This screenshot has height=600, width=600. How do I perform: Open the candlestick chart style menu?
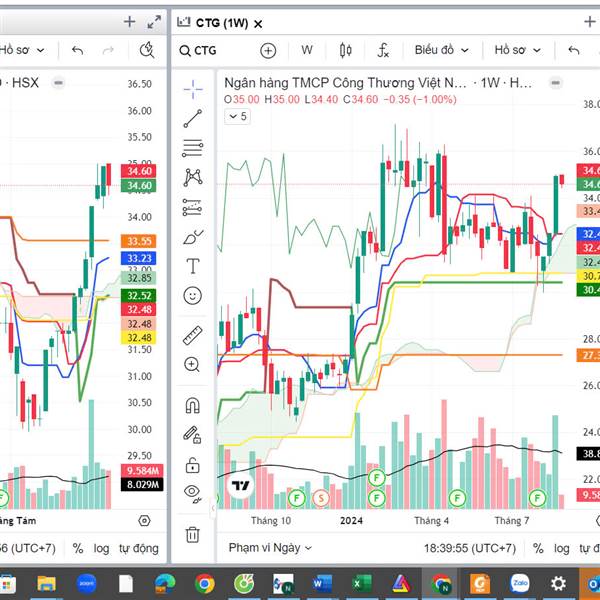coord(346,50)
